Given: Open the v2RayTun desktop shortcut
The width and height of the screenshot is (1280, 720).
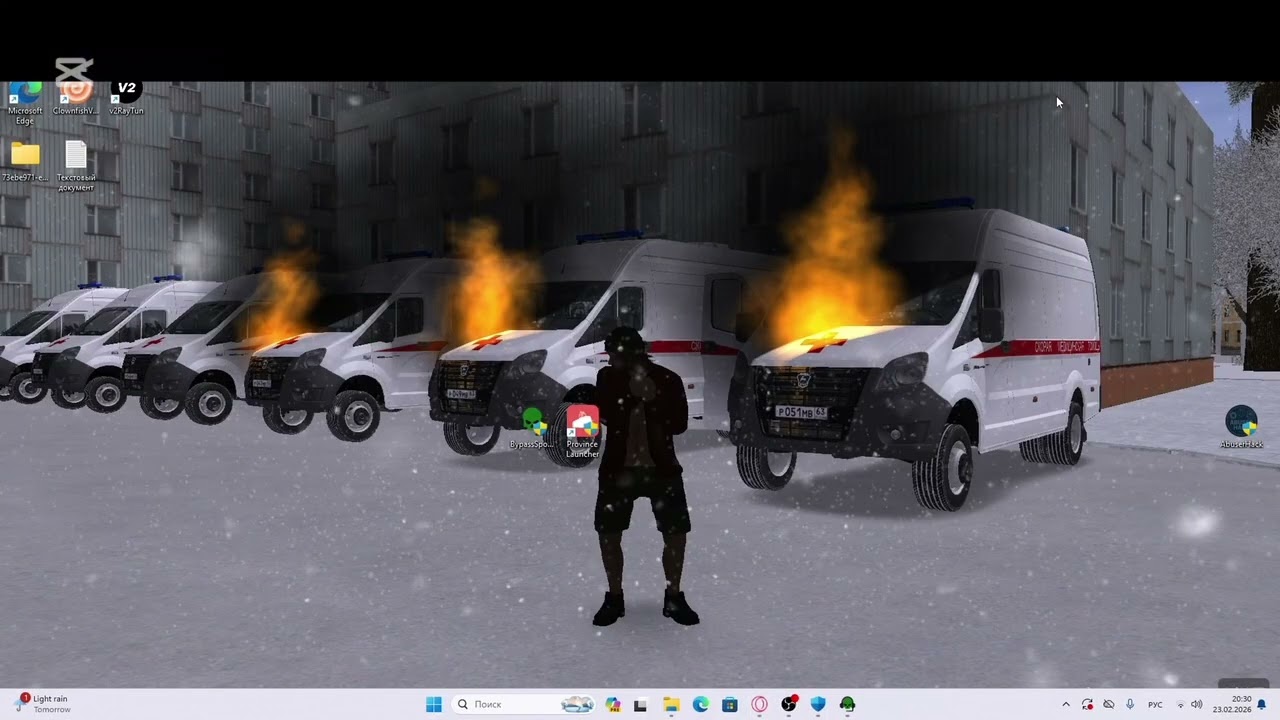Looking at the screenshot, I should point(126,98).
